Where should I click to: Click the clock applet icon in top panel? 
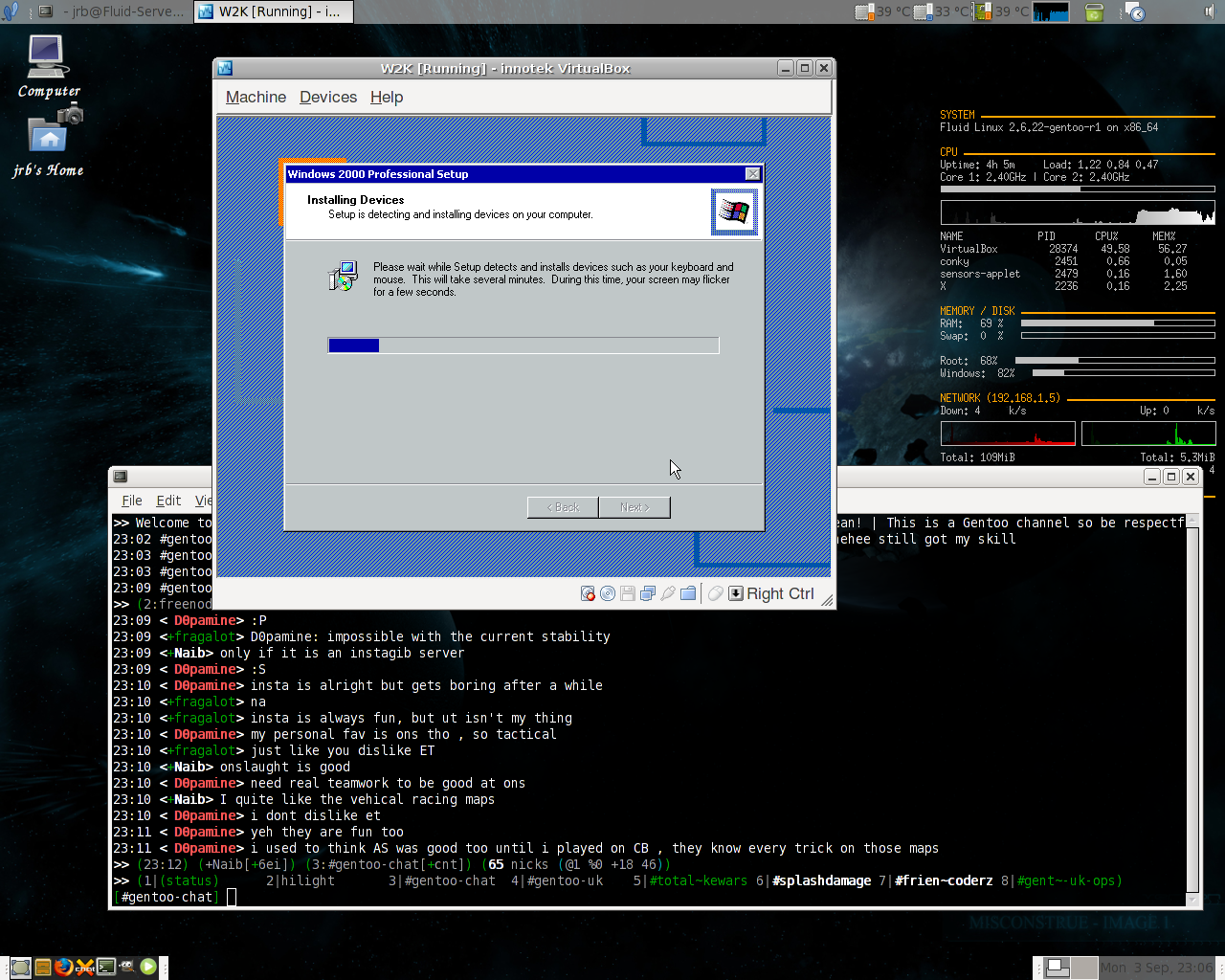coord(1135,11)
